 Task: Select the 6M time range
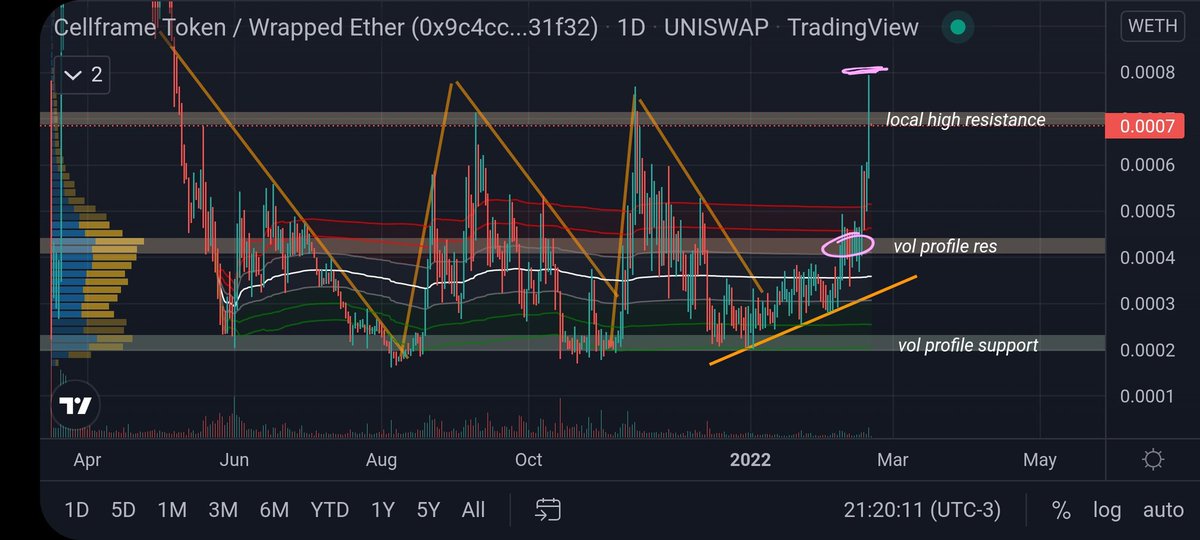pyautogui.click(x=274, y=510)
